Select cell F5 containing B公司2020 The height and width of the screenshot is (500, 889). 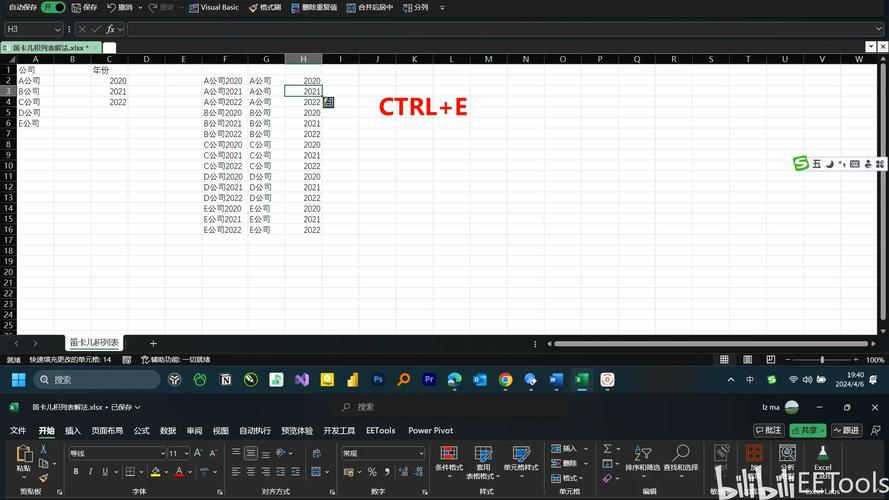click(x=225, y=112)
